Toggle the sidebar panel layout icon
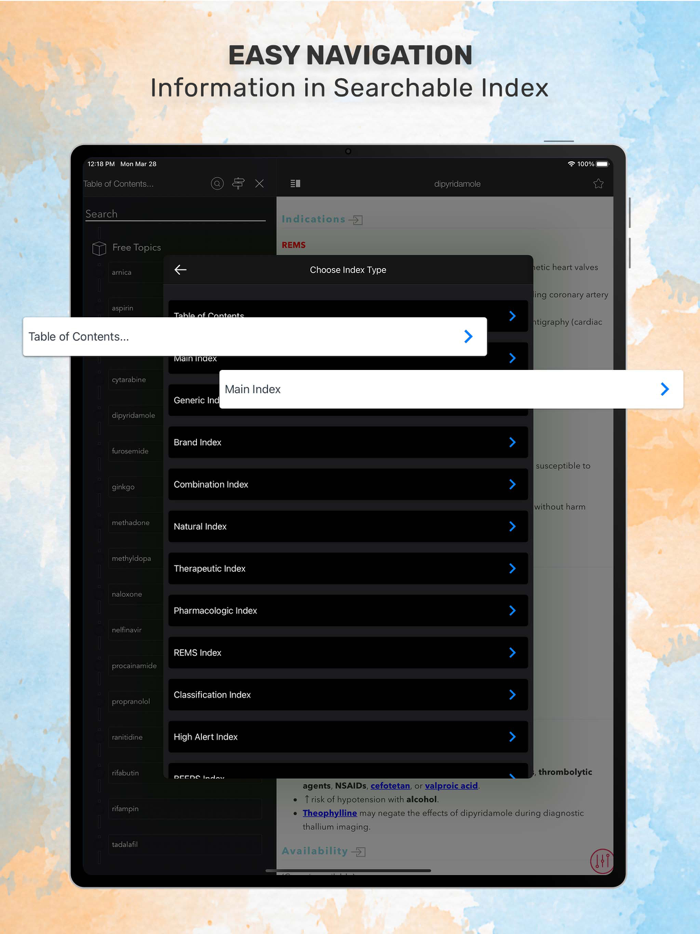This screenshot has width=700, height=934. coord(295,183)
